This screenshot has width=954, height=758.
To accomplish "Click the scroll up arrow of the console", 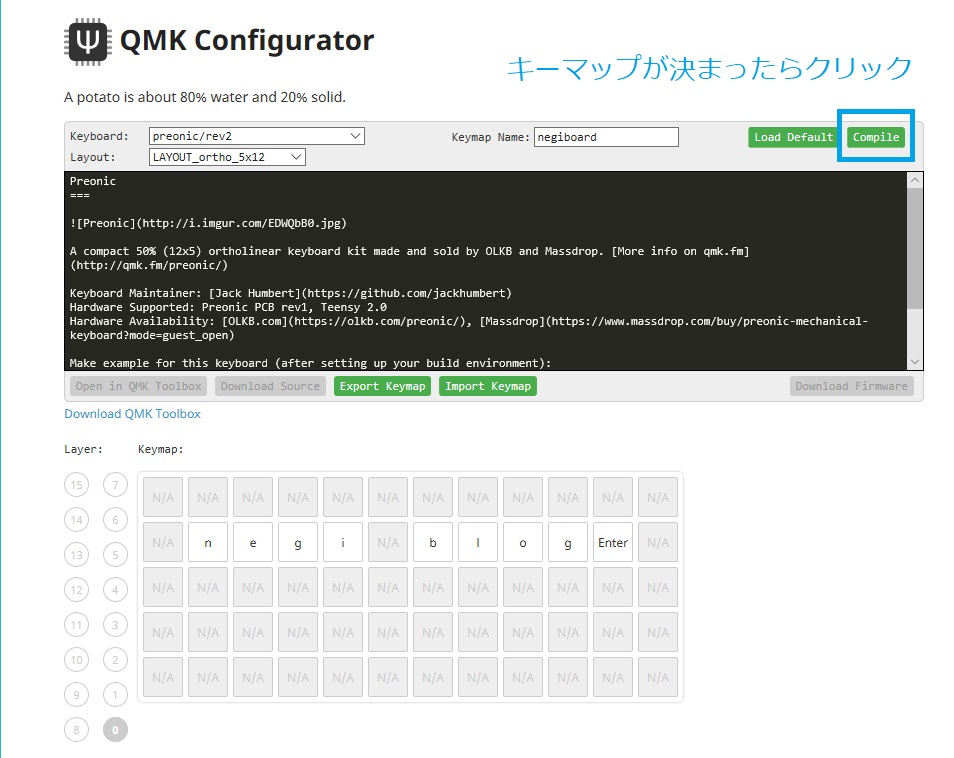I will (915, 180).
